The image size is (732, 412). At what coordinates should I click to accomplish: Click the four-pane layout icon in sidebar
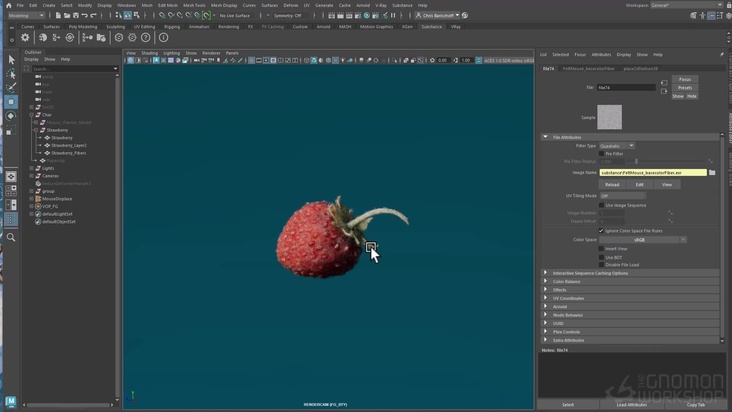pos(11,190)
